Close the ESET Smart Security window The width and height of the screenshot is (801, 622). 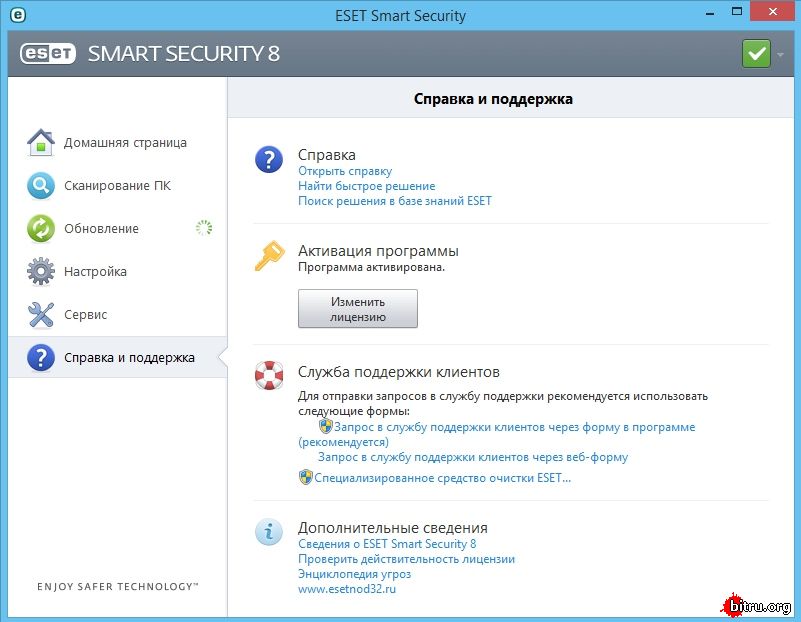coord(773,11)
